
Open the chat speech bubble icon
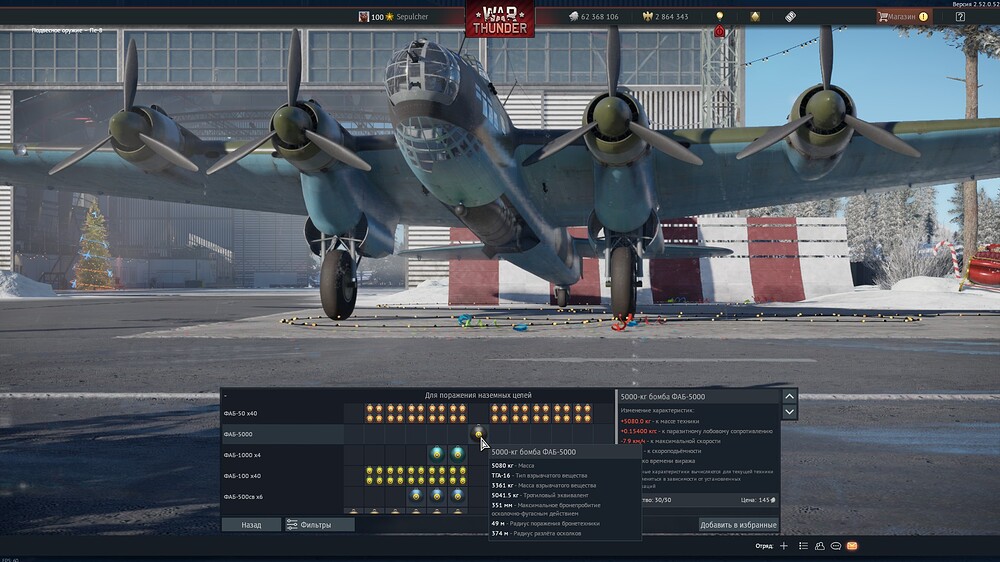coord(835,546)
